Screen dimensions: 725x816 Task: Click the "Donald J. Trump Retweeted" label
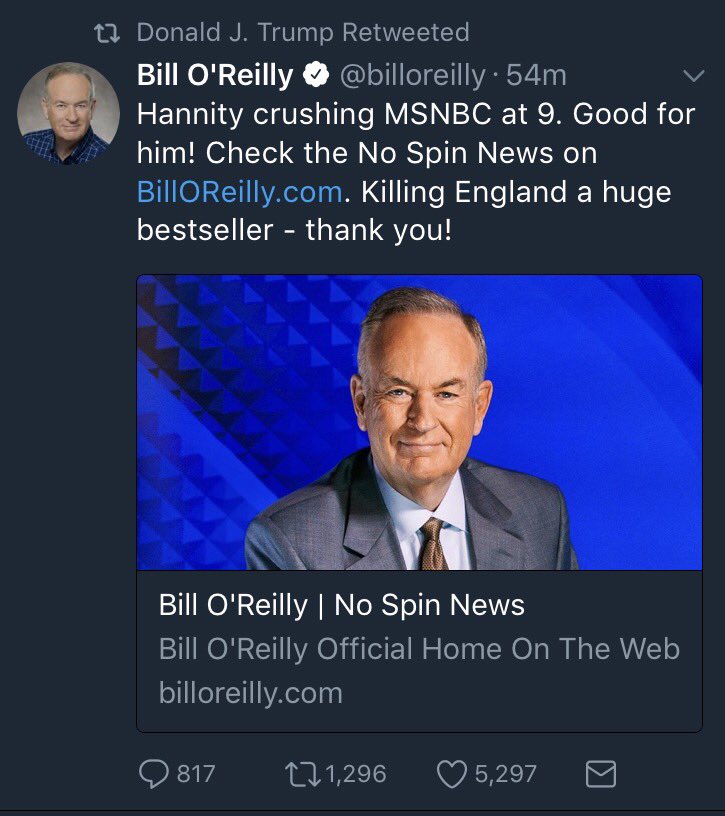click(302, 32)
